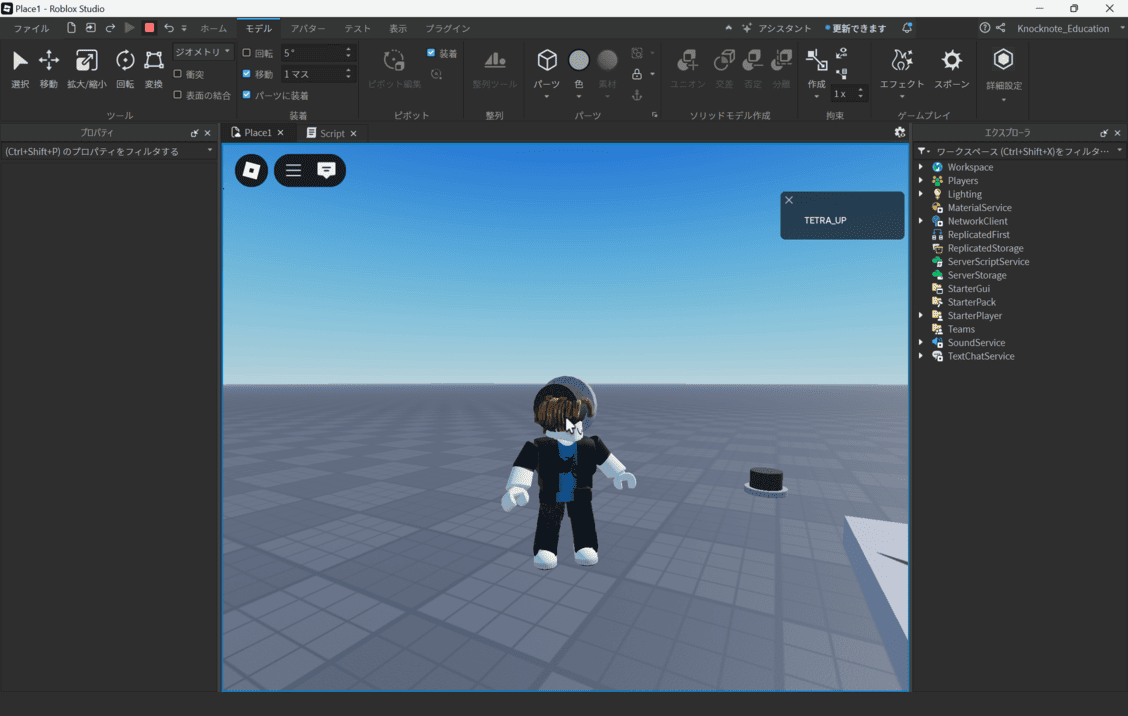
Task: Switch to the テスト ribbon tab
Action: [358, 28]
